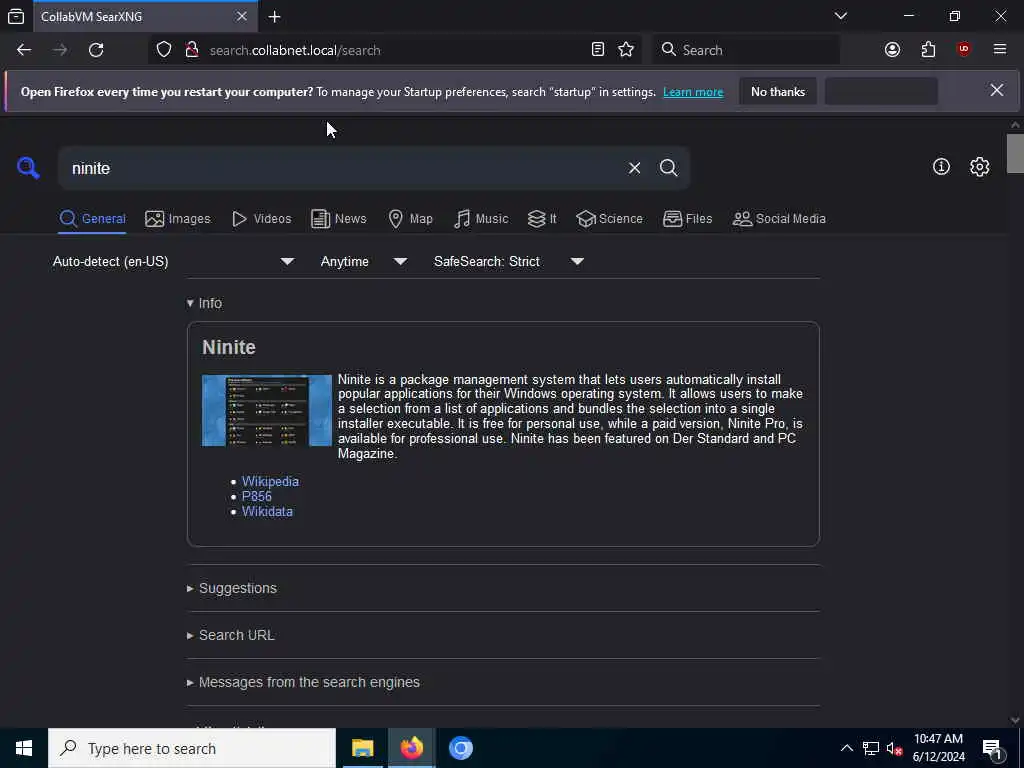
Task: Open Anytime time range dropdown
Action: [x=364, y=261]
